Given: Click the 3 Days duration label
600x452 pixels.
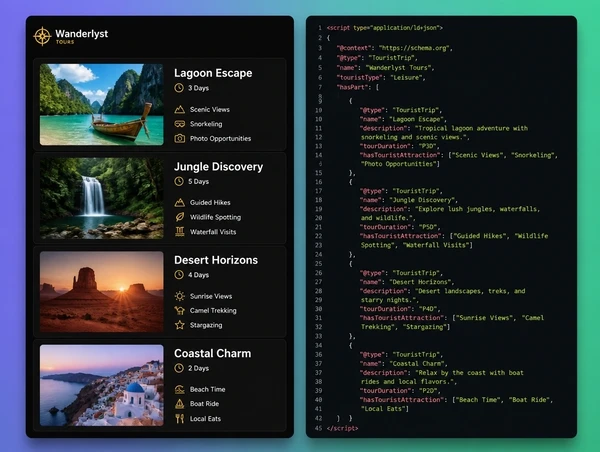Looking at the screenshot, I should [198, 88].
